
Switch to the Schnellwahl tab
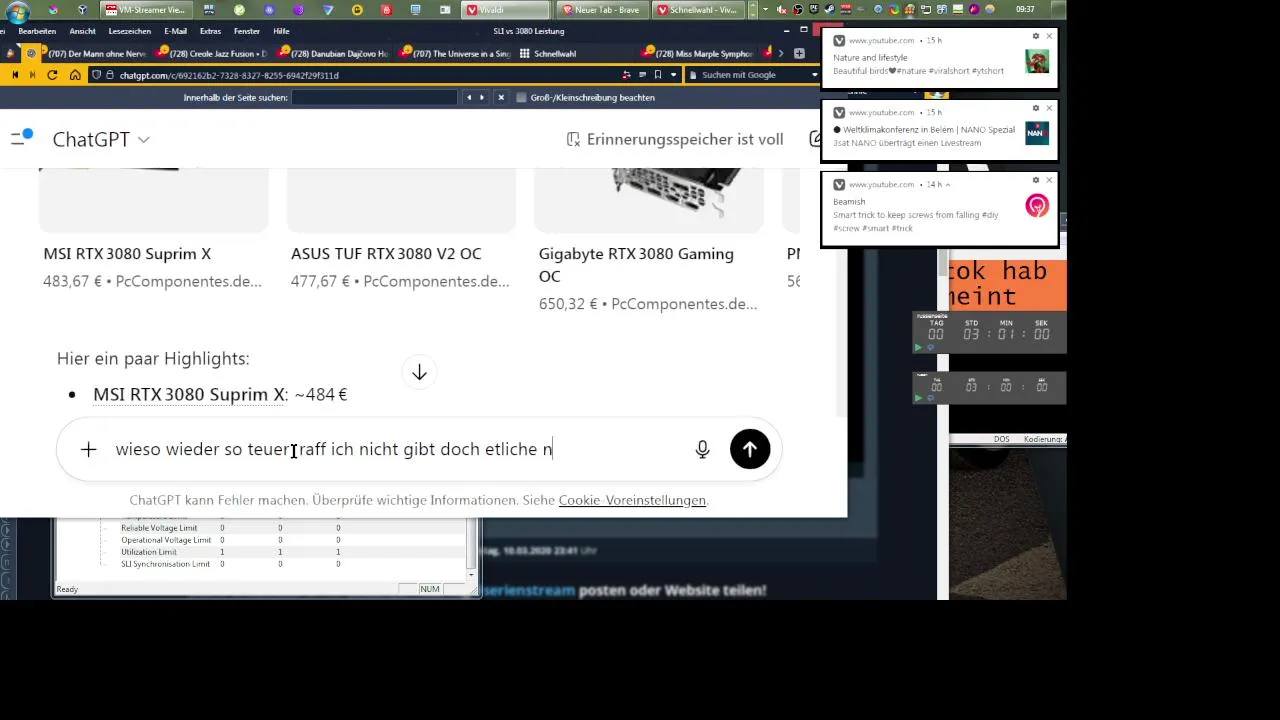[576, 53]
